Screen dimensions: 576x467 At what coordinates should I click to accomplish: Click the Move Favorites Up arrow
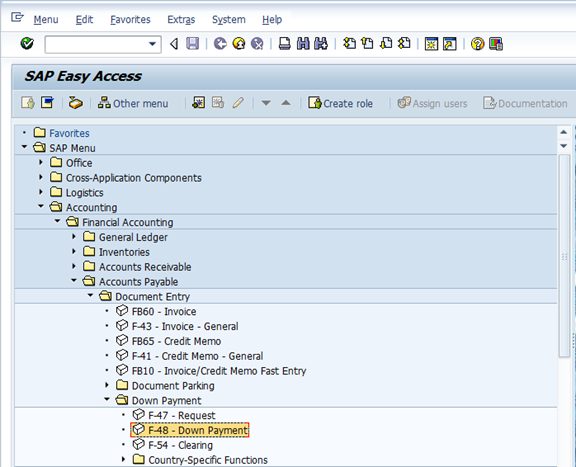[286, 103]
